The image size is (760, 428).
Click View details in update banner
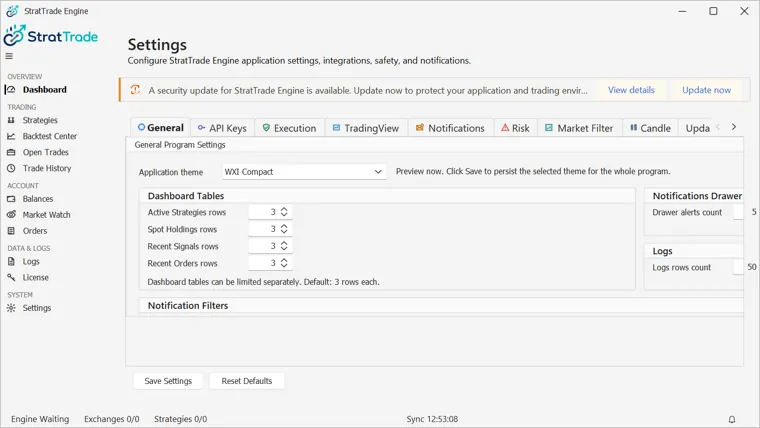coord(631,90)
